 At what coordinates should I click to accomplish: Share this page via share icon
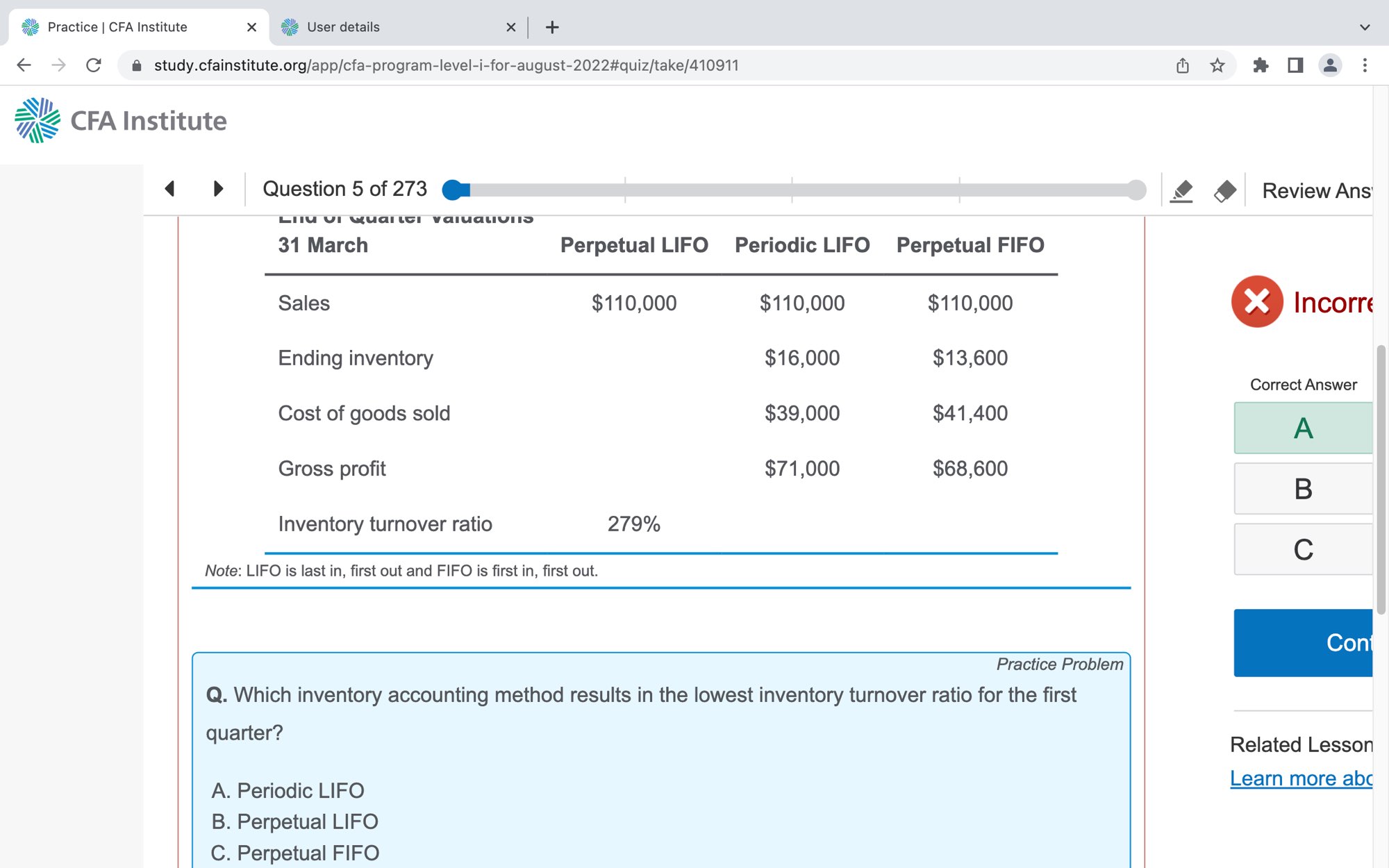(1183, 65)
